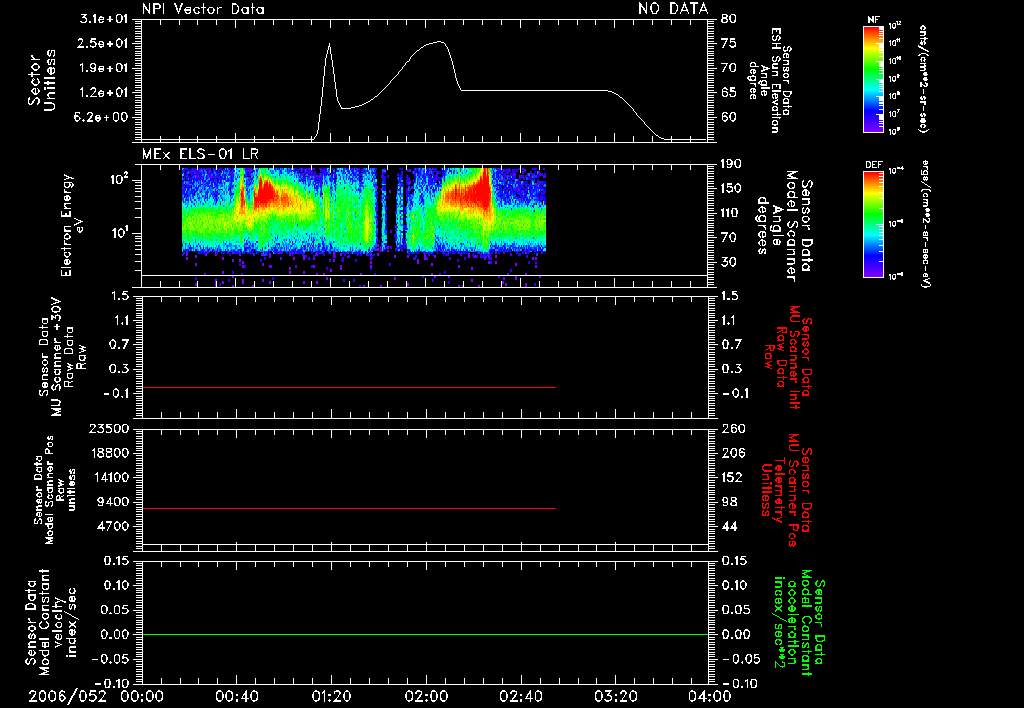Click the 'Model Scanner Pos Raw' axis label

56,490
